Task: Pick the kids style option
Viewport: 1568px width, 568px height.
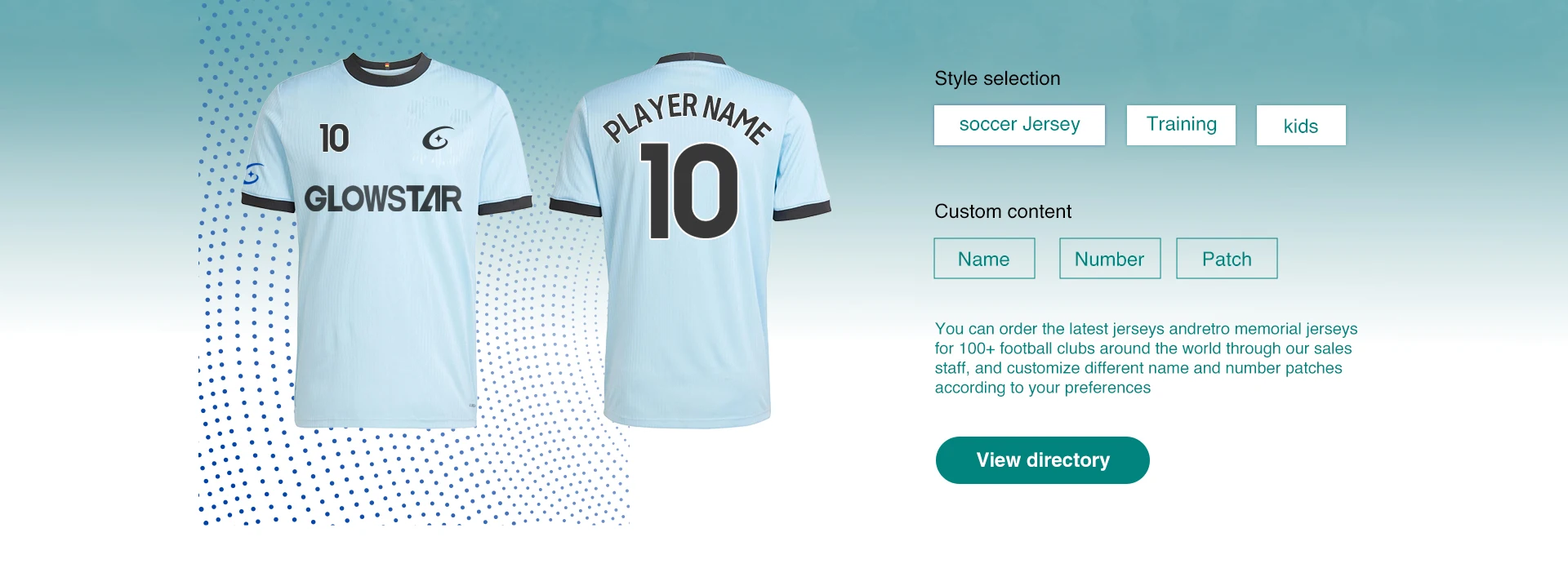Action: click(1301, 126)
